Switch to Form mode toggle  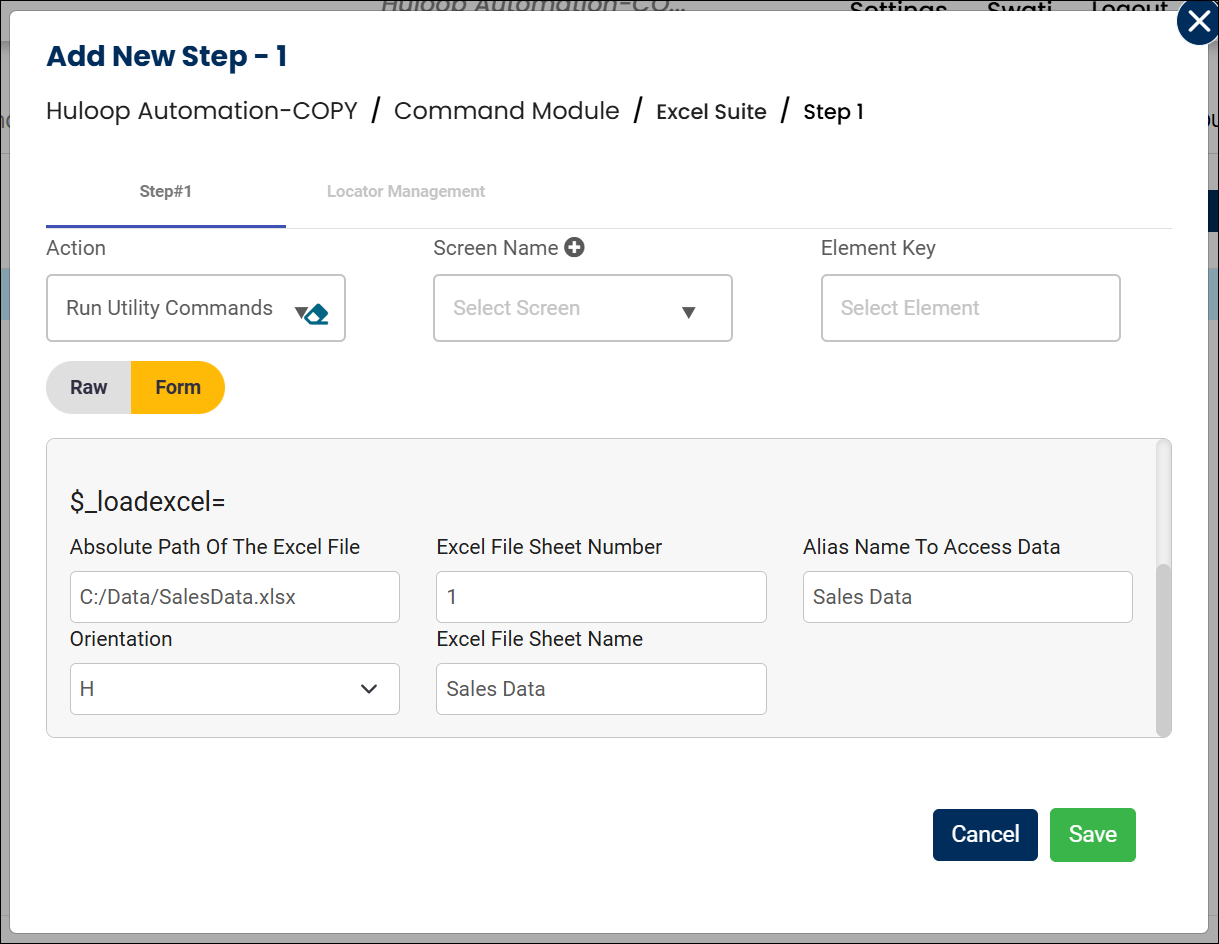pyautogui.click(x=178, y=388)
